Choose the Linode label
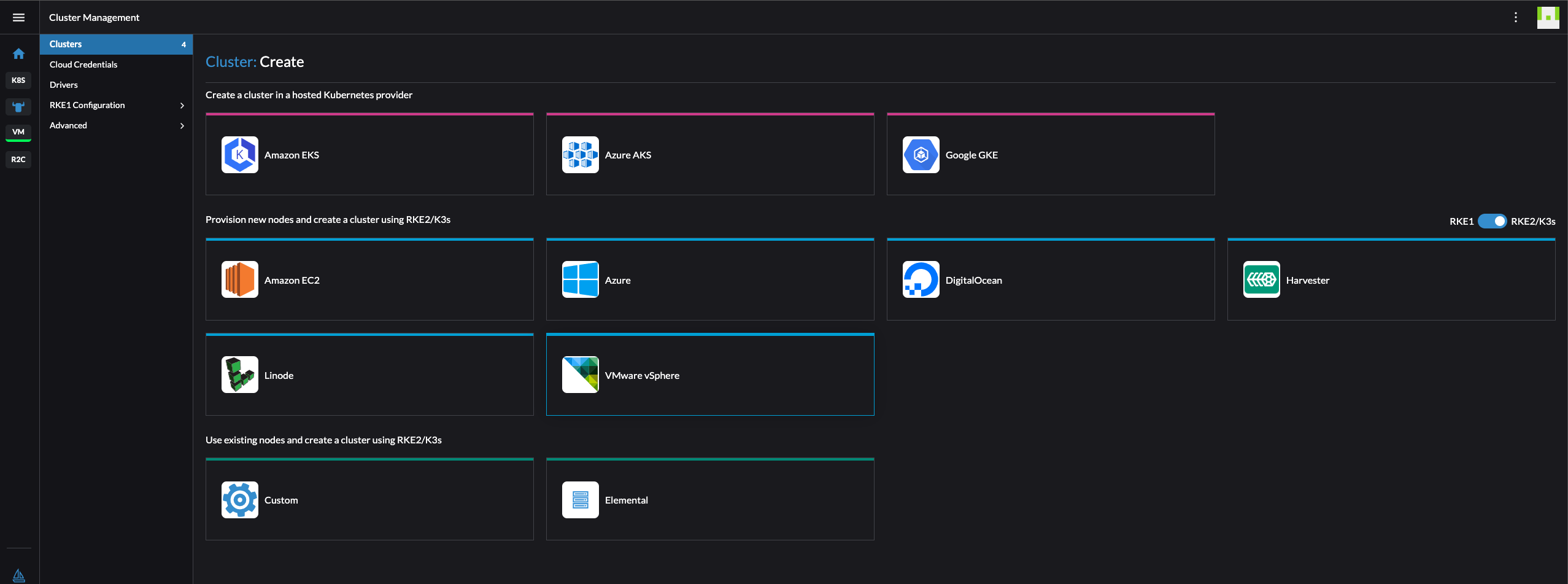This screenshot has width=1568, height=584. (x=279, y=376)
